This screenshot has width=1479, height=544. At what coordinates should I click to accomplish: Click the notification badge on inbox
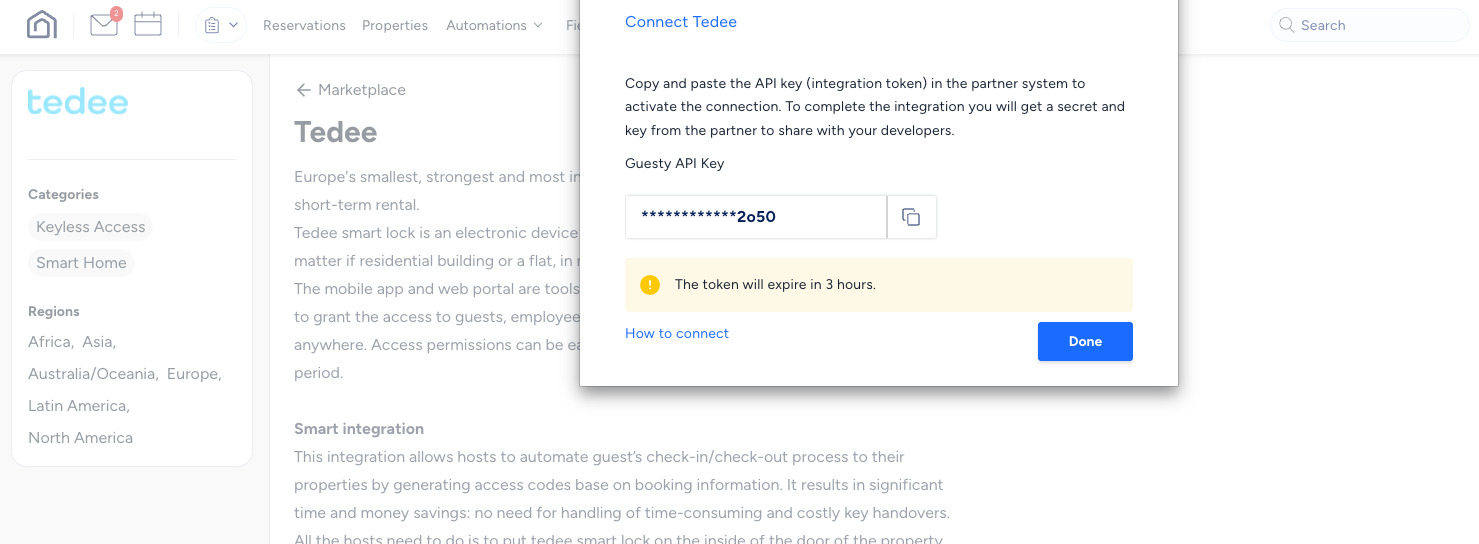[x=116, y=14]
